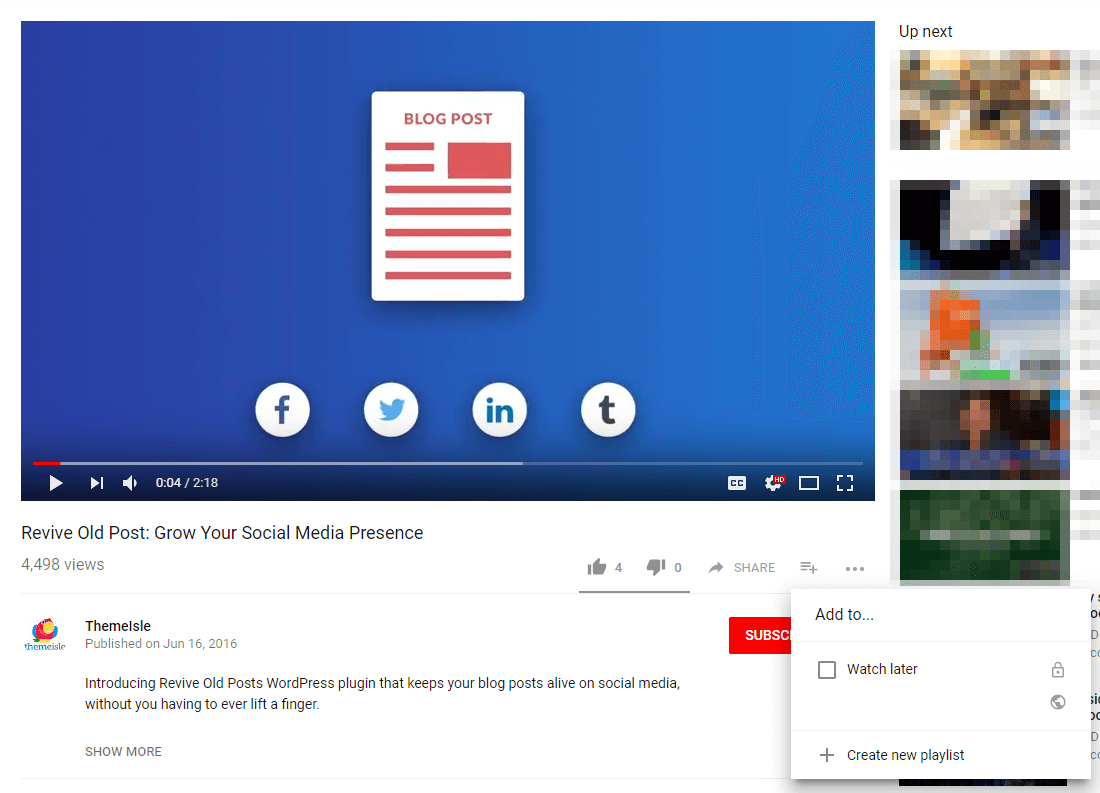This screenshot has width=1100, height=793.
Task: Subscribe to the ThemeIsle channel
Action: pyautogui.click(x=760, y=635)
